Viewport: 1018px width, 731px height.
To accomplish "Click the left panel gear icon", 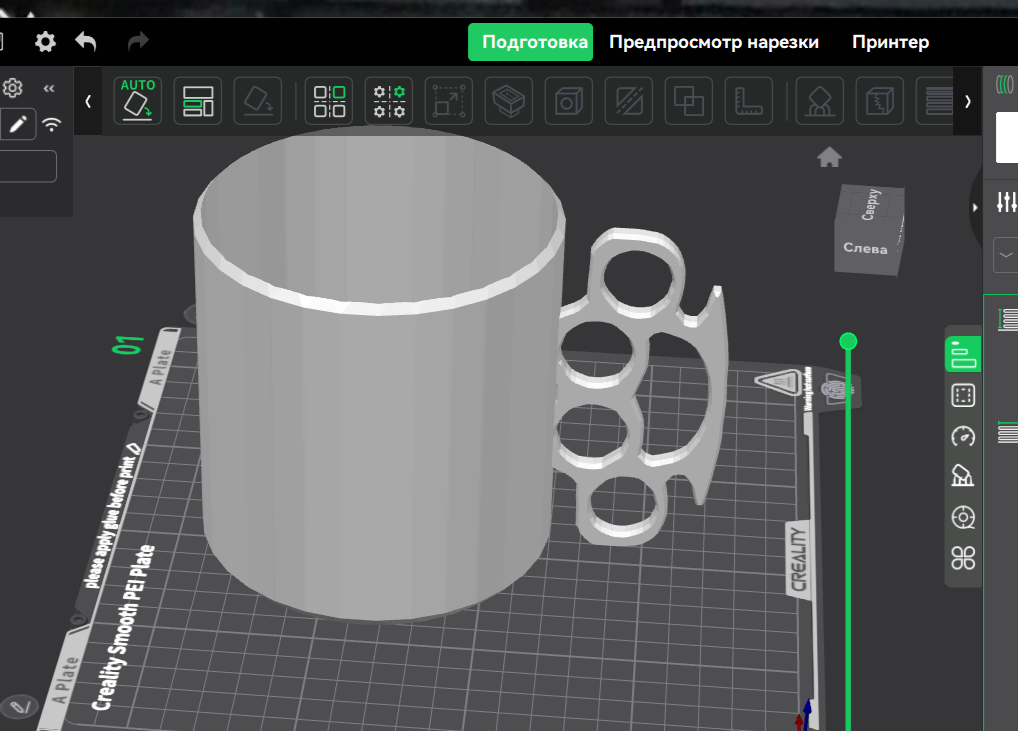I will (x=12, y=88).
